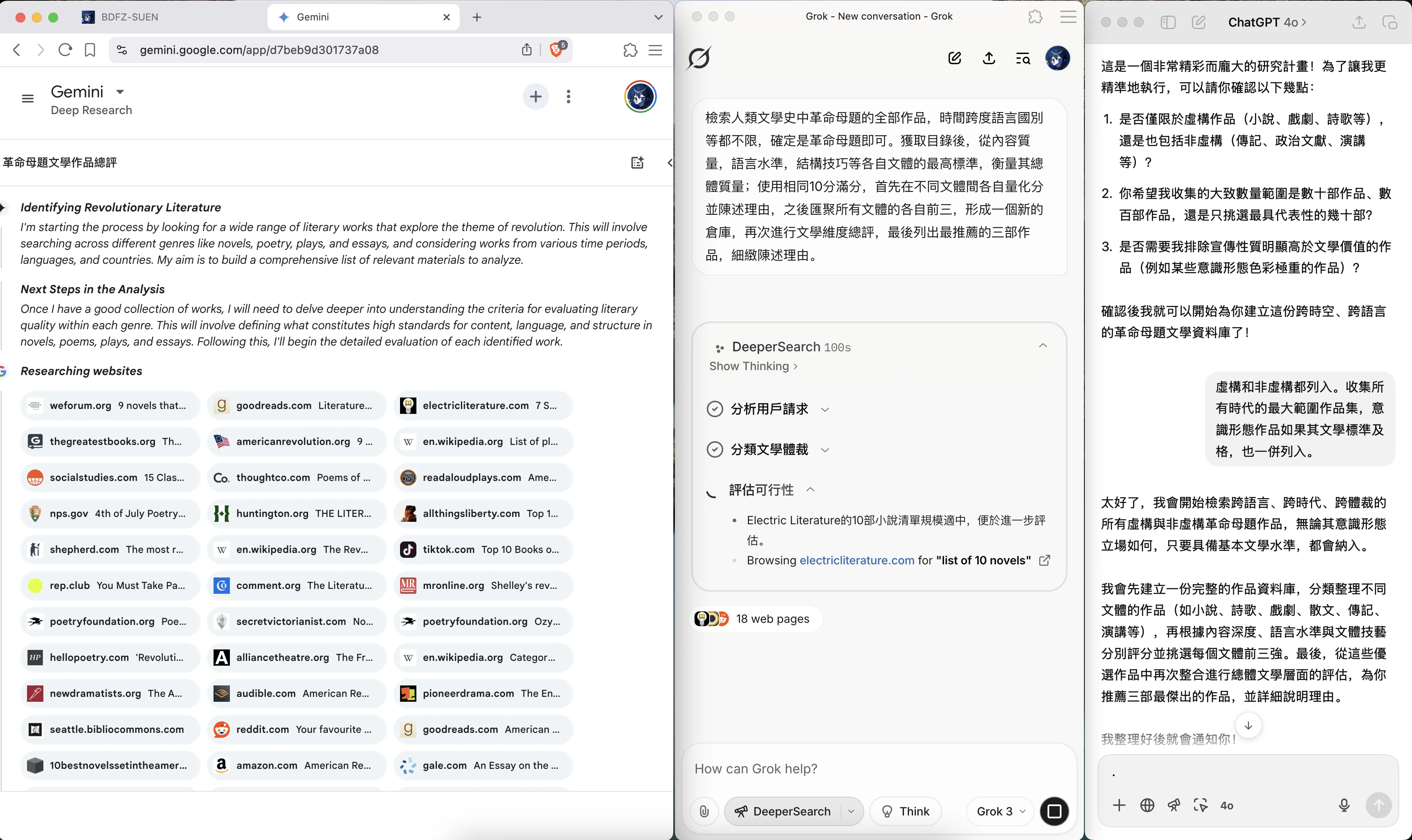Image resolution: width=1412 pixels, height=840 pixels.
Task: Open the electricliterature.com link in Grok
Action: coord(857,560)
